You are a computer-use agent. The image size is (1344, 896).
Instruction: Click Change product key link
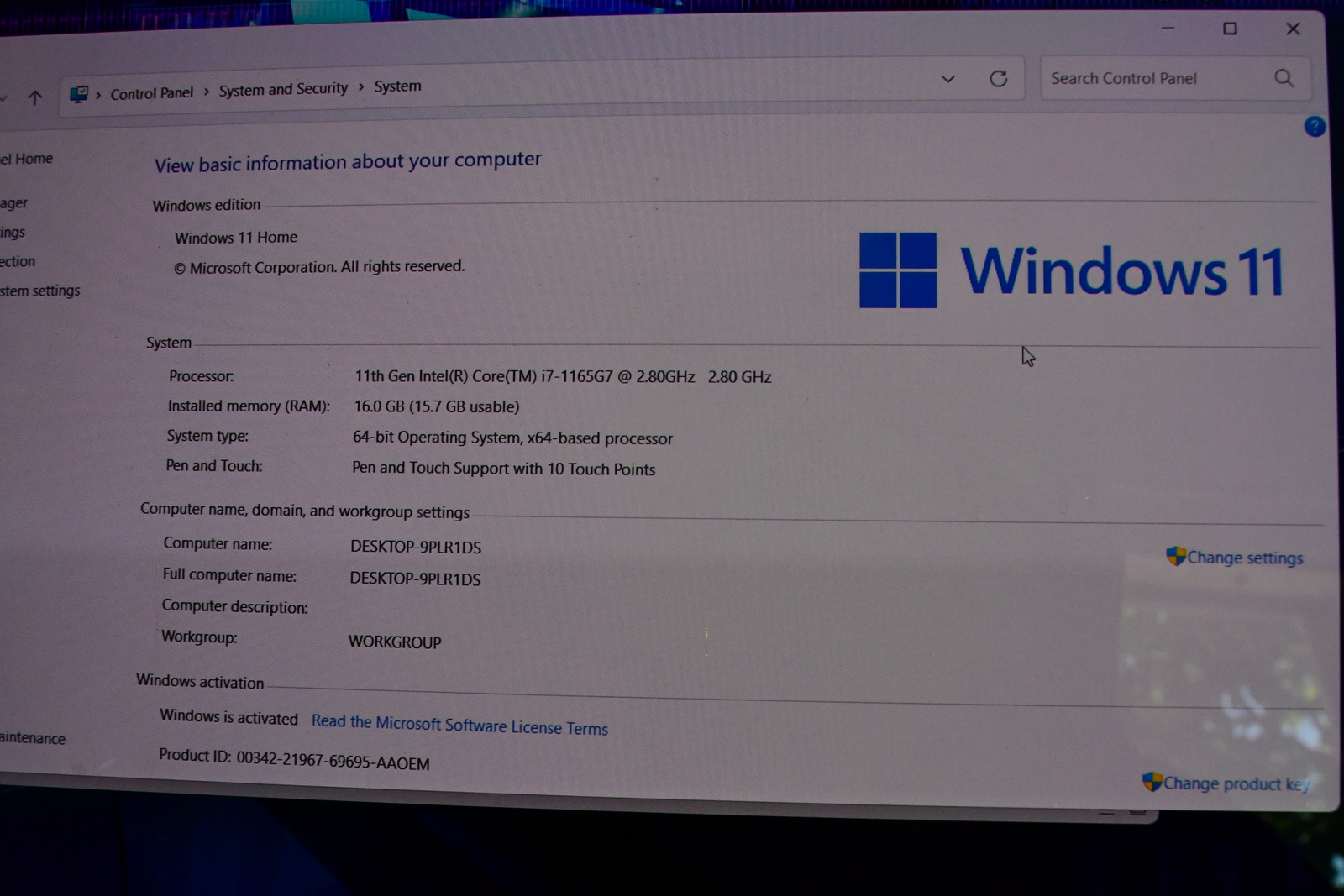1236,783
